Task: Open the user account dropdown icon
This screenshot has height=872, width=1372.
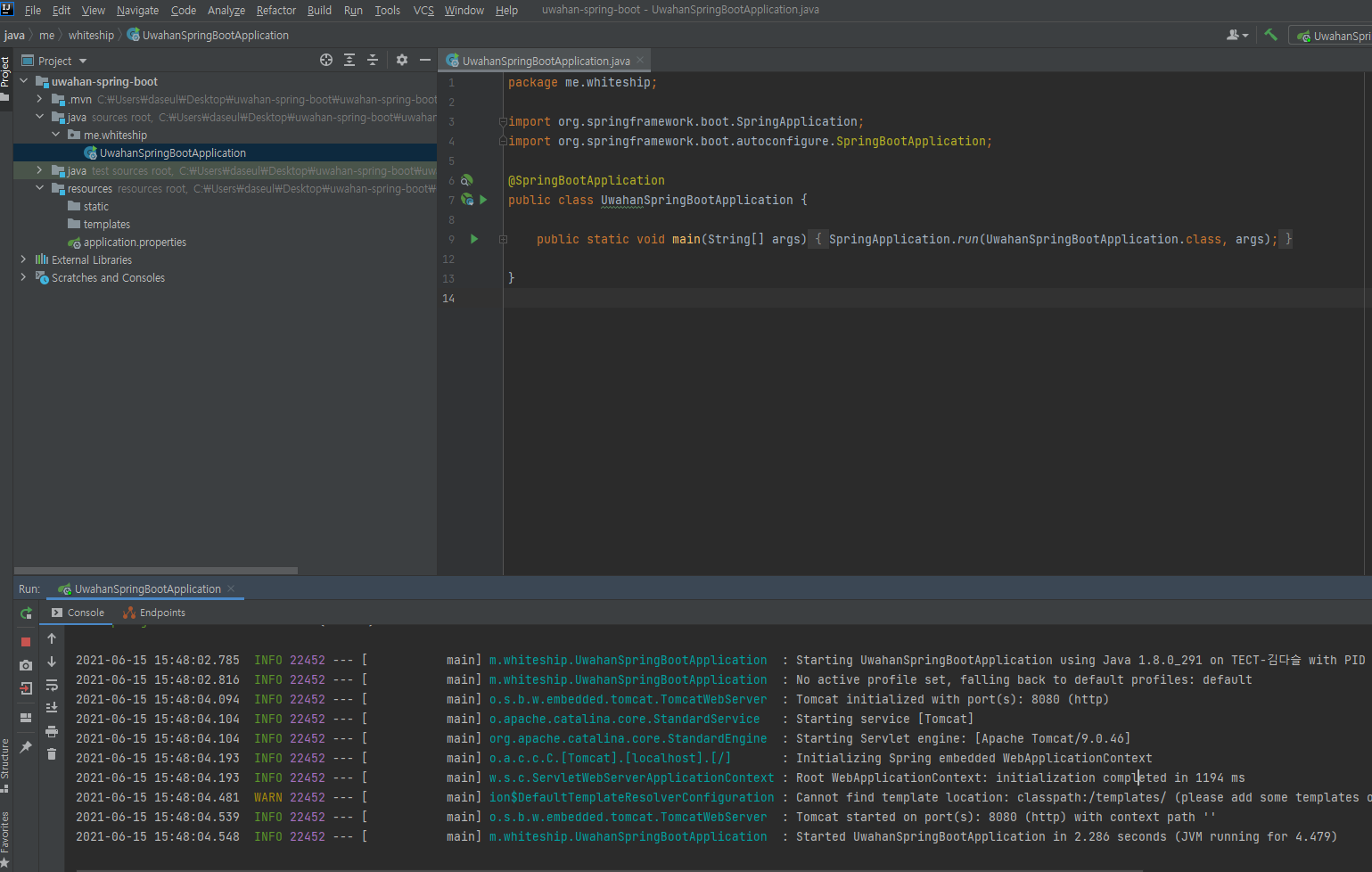Action: pos(1237,35)
